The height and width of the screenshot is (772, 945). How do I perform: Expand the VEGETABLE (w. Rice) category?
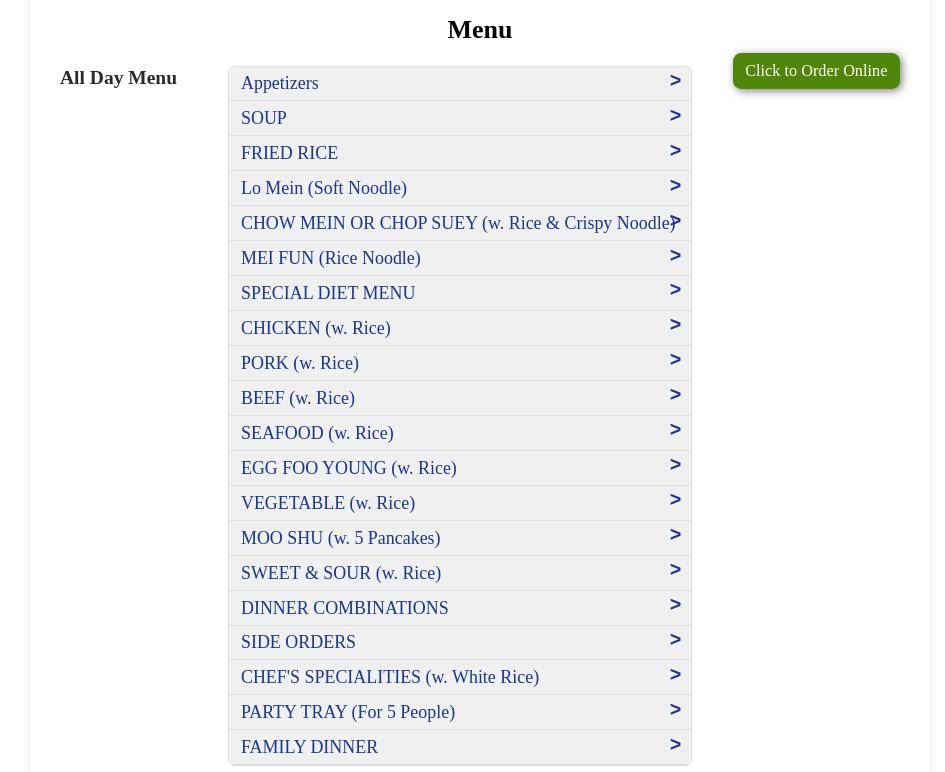pyautogui.click(x=459, y=503)
